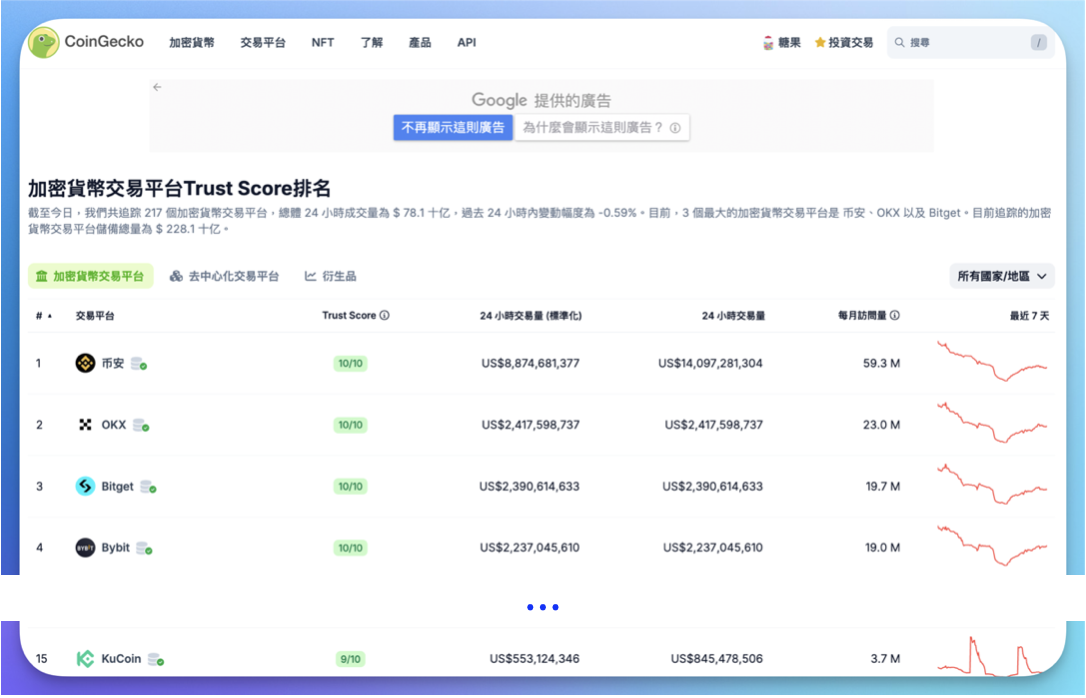1086x698 pixels.
Task: Click the Bybit logo icon
Action: (85, 548)
